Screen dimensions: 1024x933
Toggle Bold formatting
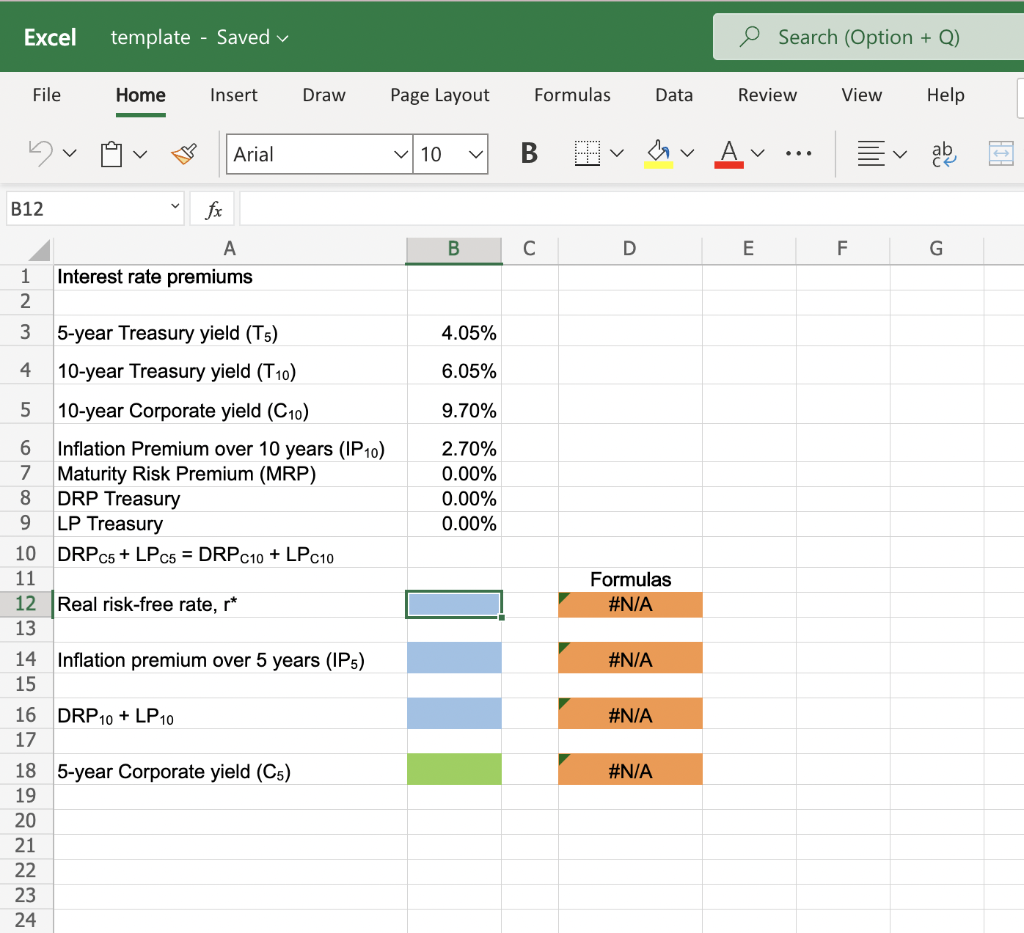point(529,154)
